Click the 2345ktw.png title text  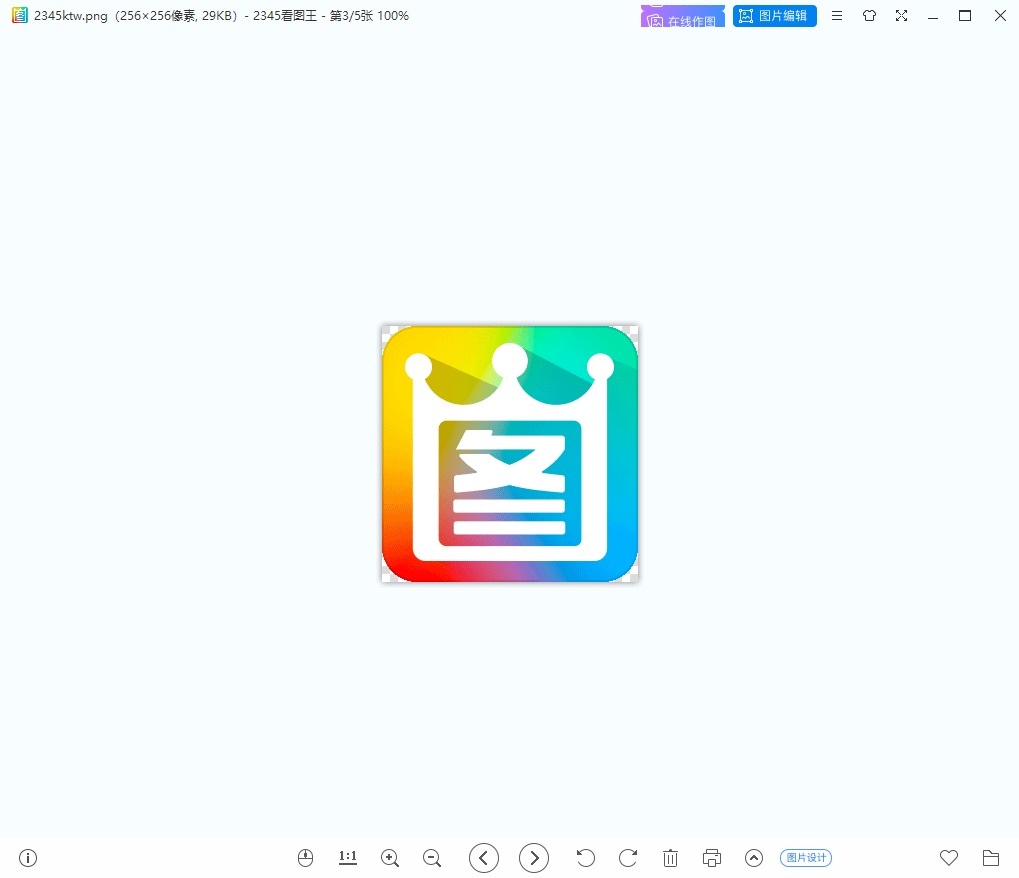coord(71,16)
